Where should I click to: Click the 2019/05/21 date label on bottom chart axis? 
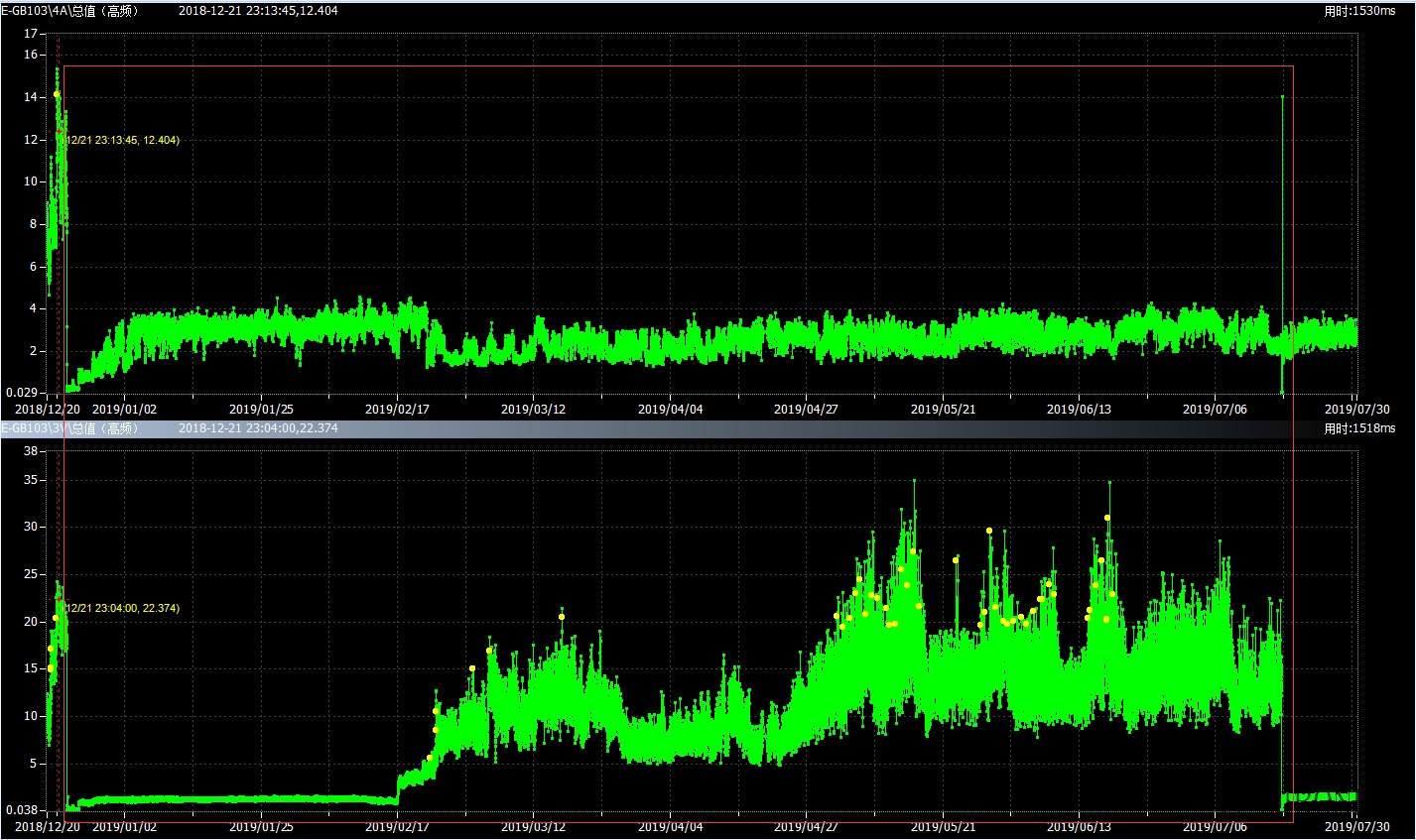[943, 826]
